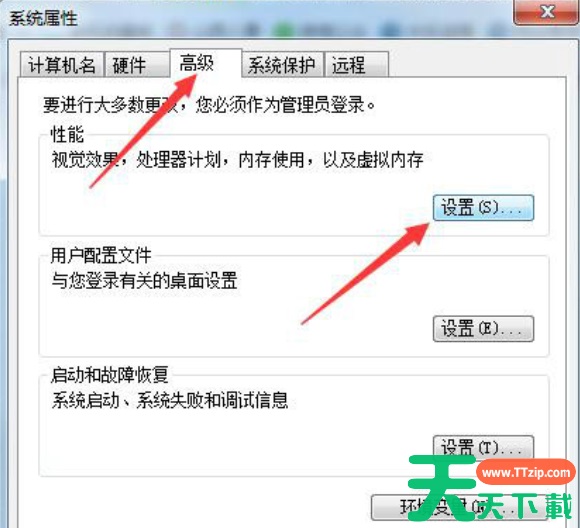Select the 性能 group label

67,134
